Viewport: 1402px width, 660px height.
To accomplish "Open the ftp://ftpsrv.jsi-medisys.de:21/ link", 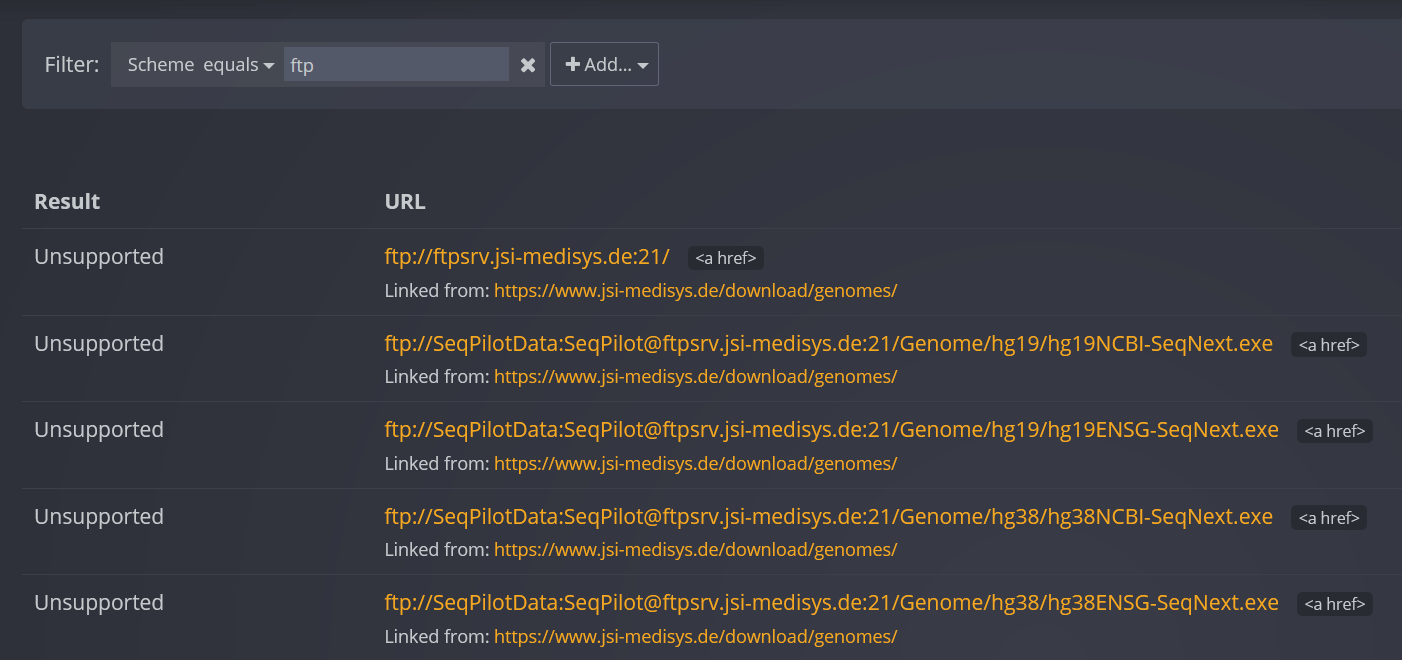I will coord(527,256).
